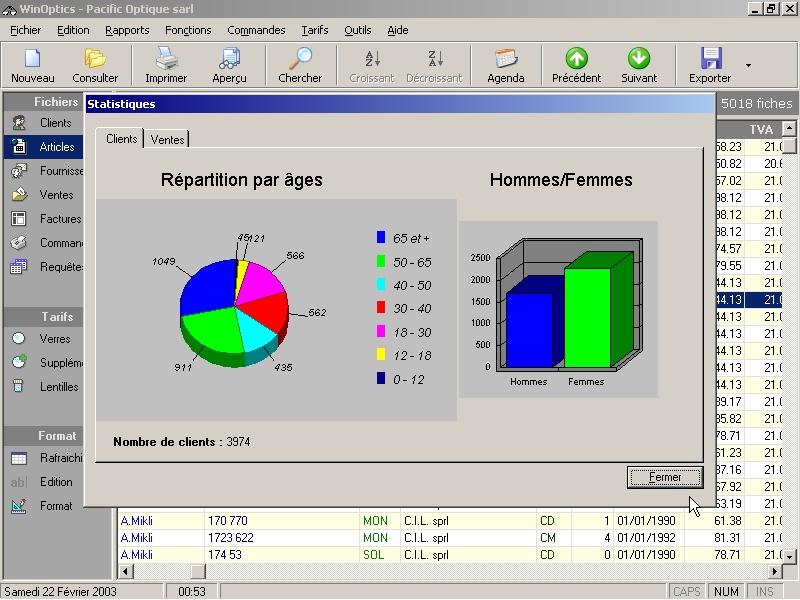
Task: Open the Rapports menu
Action: [127, 30]
